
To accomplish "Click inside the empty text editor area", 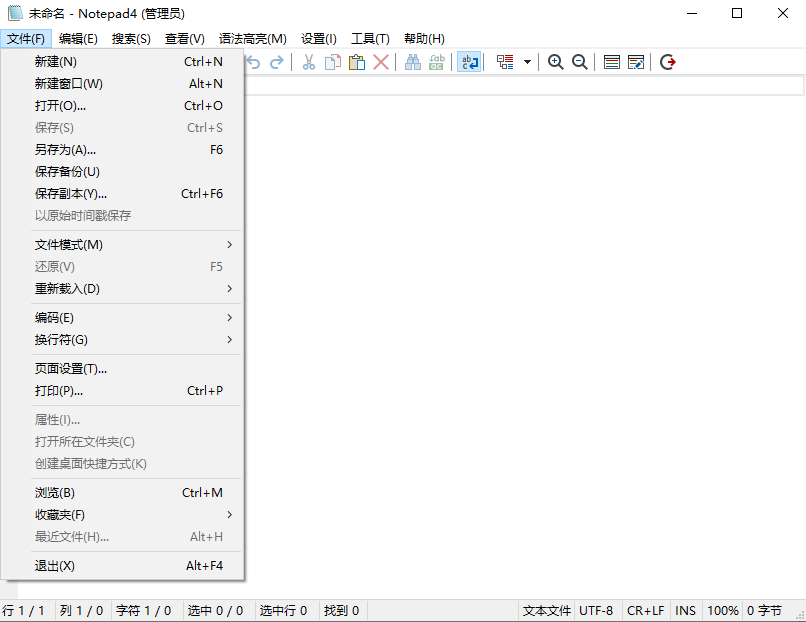I will 524,339.
